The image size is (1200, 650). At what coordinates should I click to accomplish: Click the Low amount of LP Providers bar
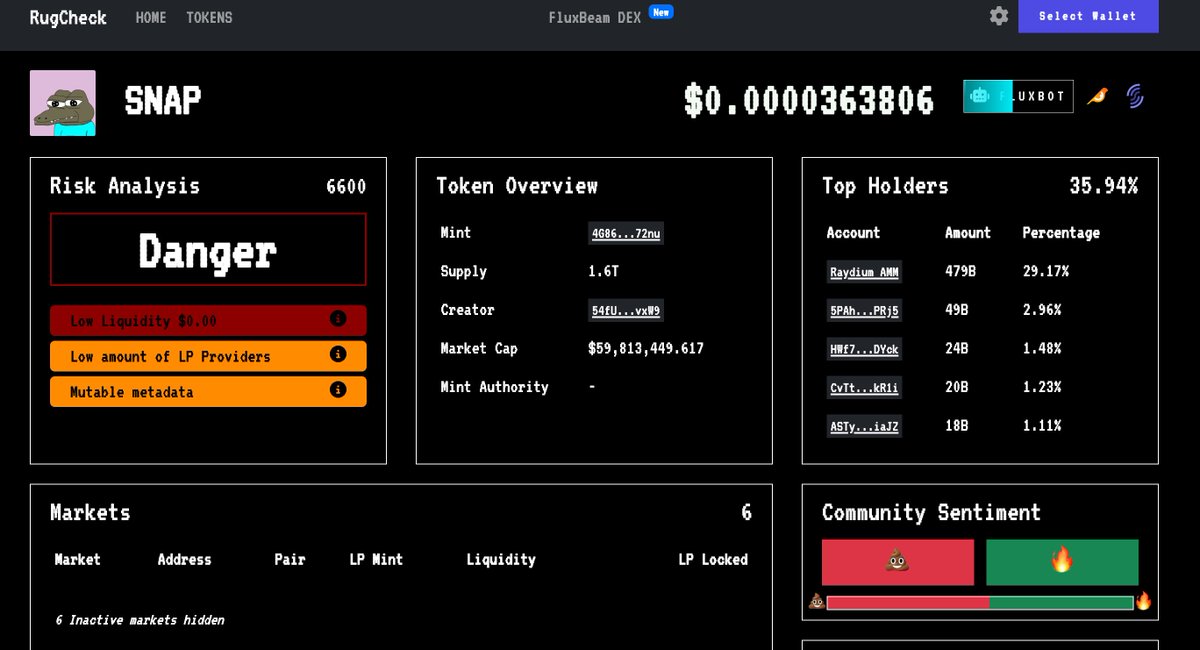[208, 356]
